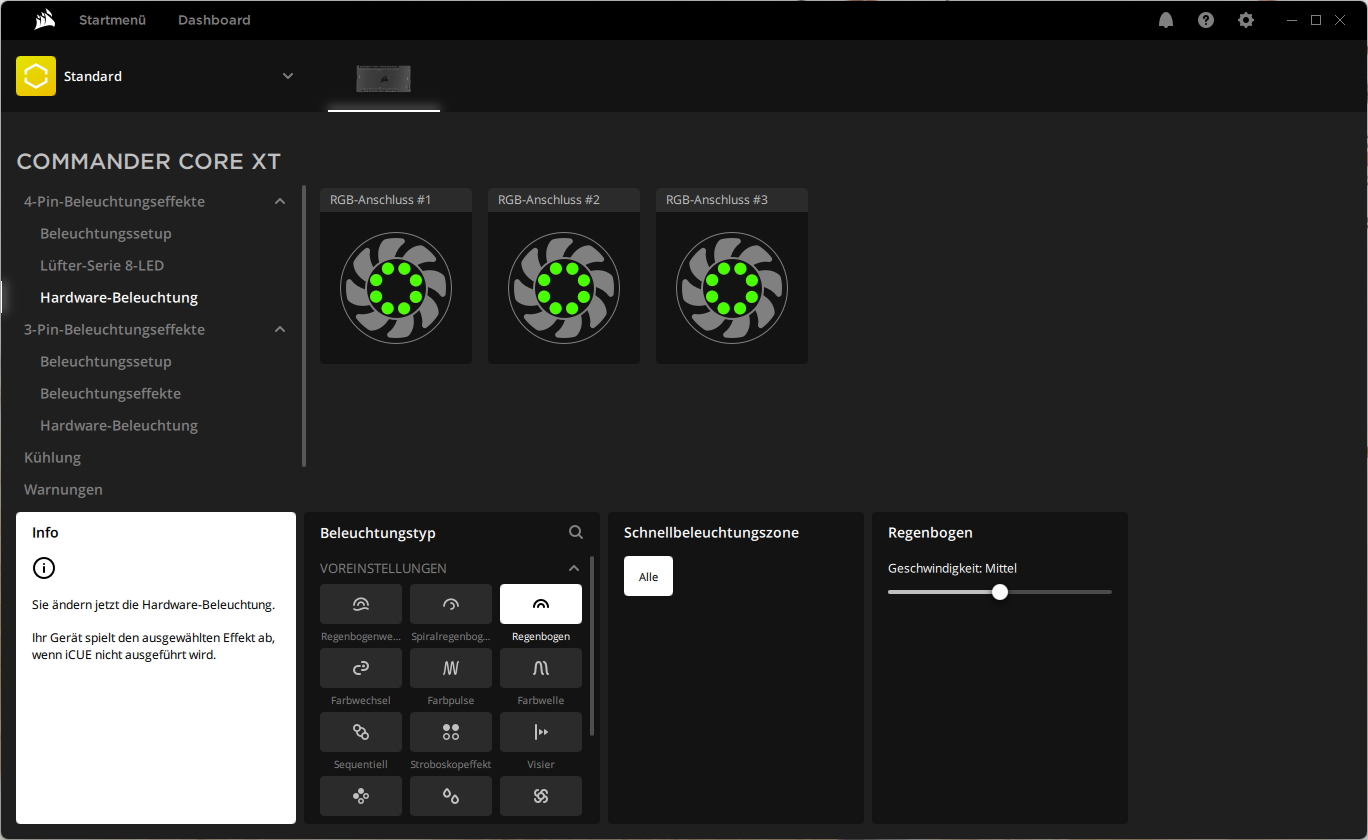Toggle the Alle lighting zone button

(x=648, y=577)
